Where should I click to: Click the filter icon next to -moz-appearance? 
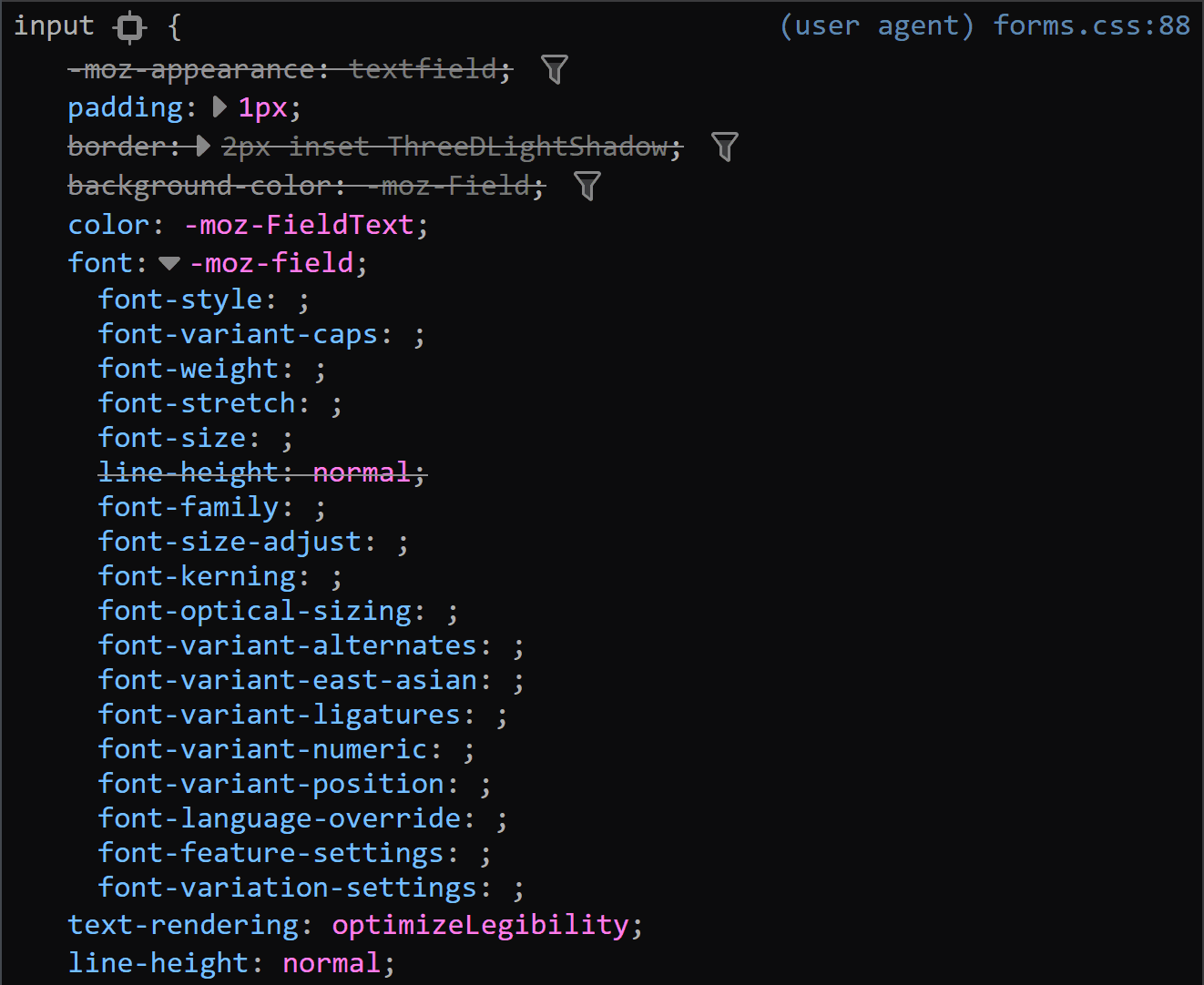553,68
